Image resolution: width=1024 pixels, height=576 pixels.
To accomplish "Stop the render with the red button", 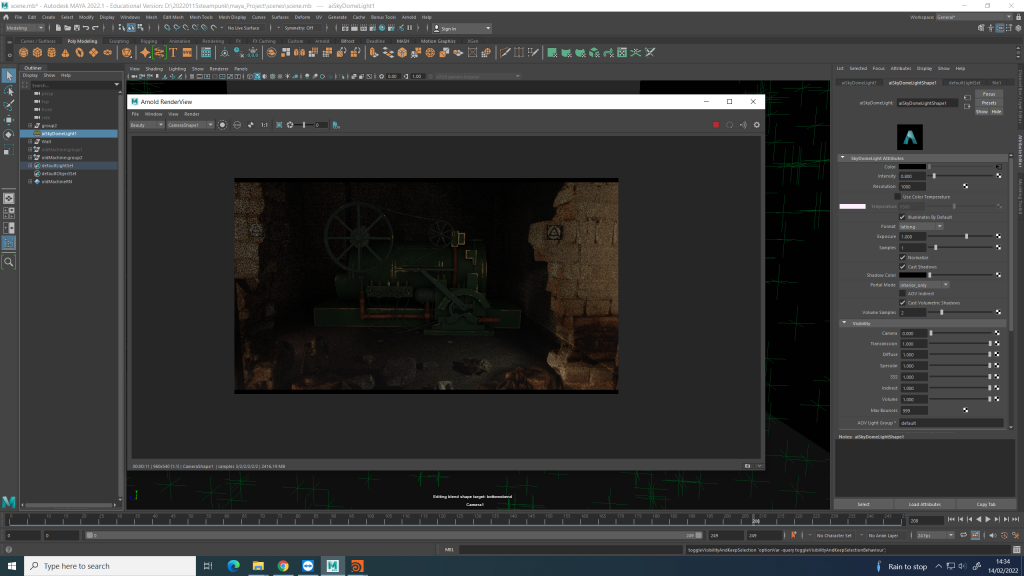I will pos(716,125).
